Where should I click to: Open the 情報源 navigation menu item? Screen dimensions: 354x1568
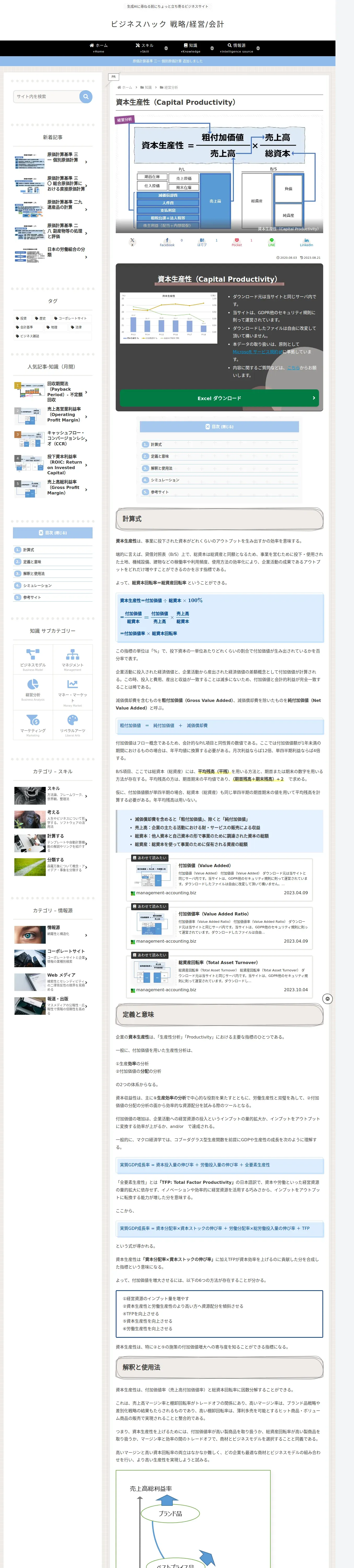(x=237, y=48)
